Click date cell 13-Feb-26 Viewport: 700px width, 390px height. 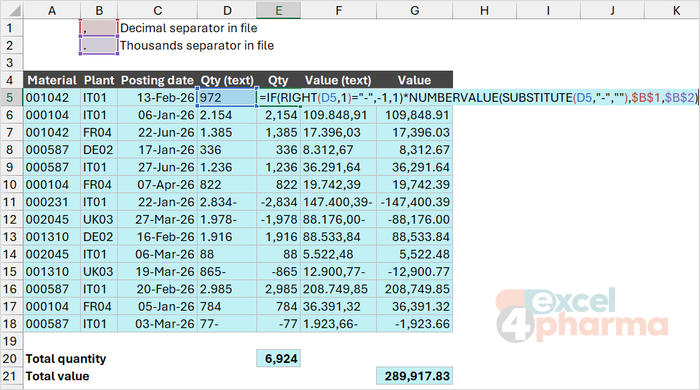coord(158,97)
